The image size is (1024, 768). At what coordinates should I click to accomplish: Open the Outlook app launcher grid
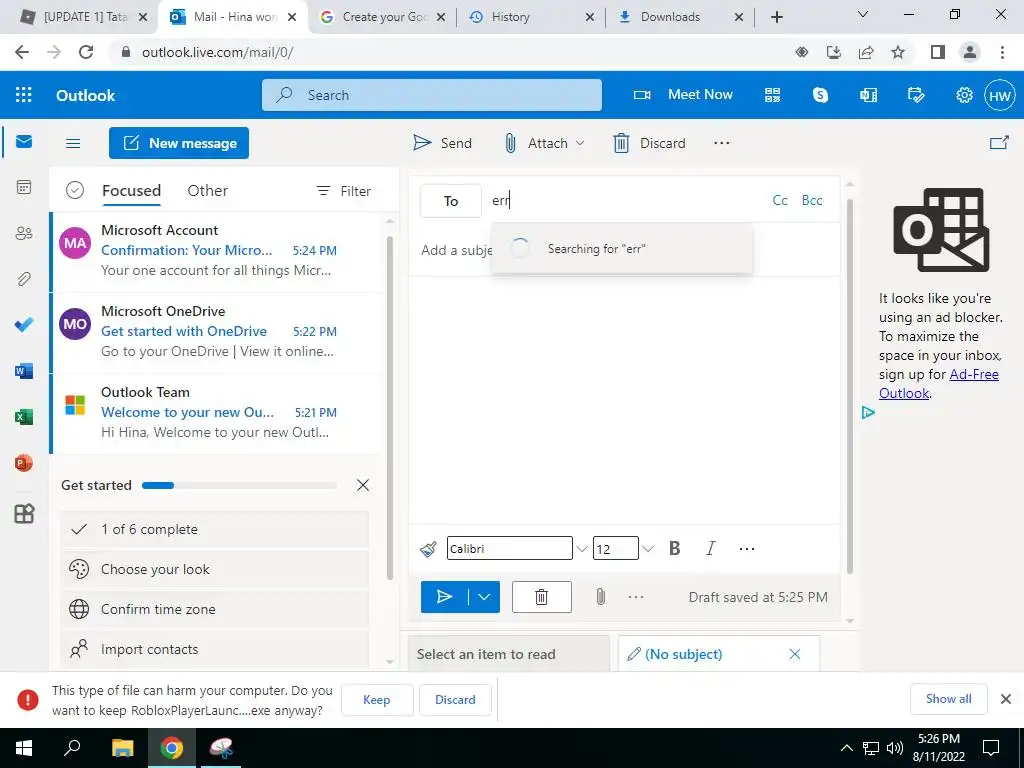(x=24, y=95)
